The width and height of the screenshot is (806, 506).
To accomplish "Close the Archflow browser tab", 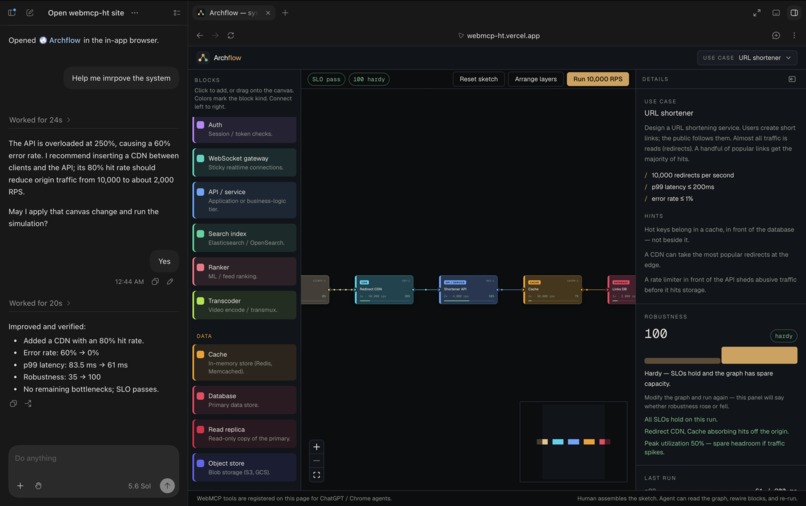I will (x=268, y=13).
